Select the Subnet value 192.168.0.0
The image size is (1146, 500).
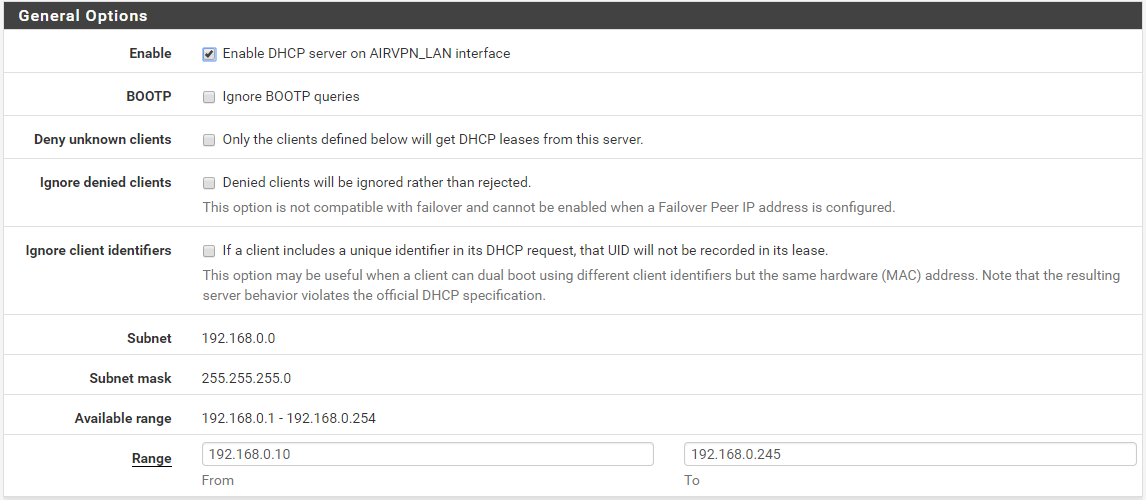[x=238, y=338]
